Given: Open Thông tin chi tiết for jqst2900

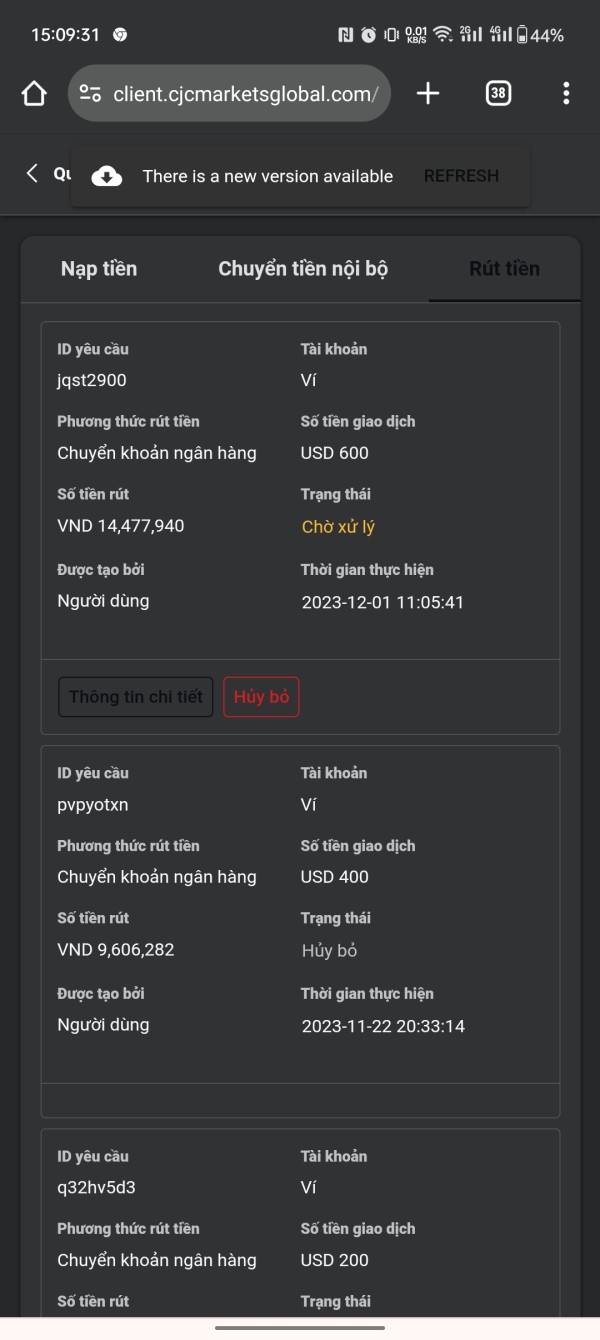Looking at the screenshot, I should [136, 697].
